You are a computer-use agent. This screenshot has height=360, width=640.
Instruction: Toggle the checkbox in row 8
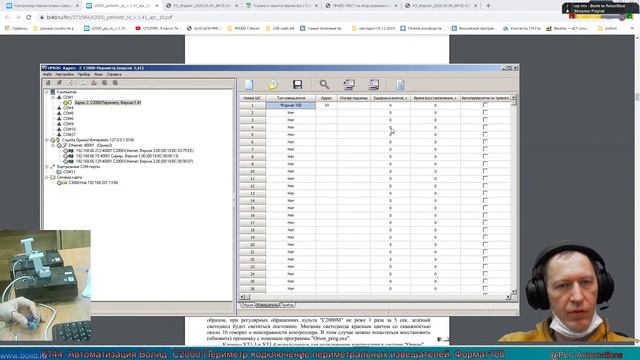(x=485, y=156)
